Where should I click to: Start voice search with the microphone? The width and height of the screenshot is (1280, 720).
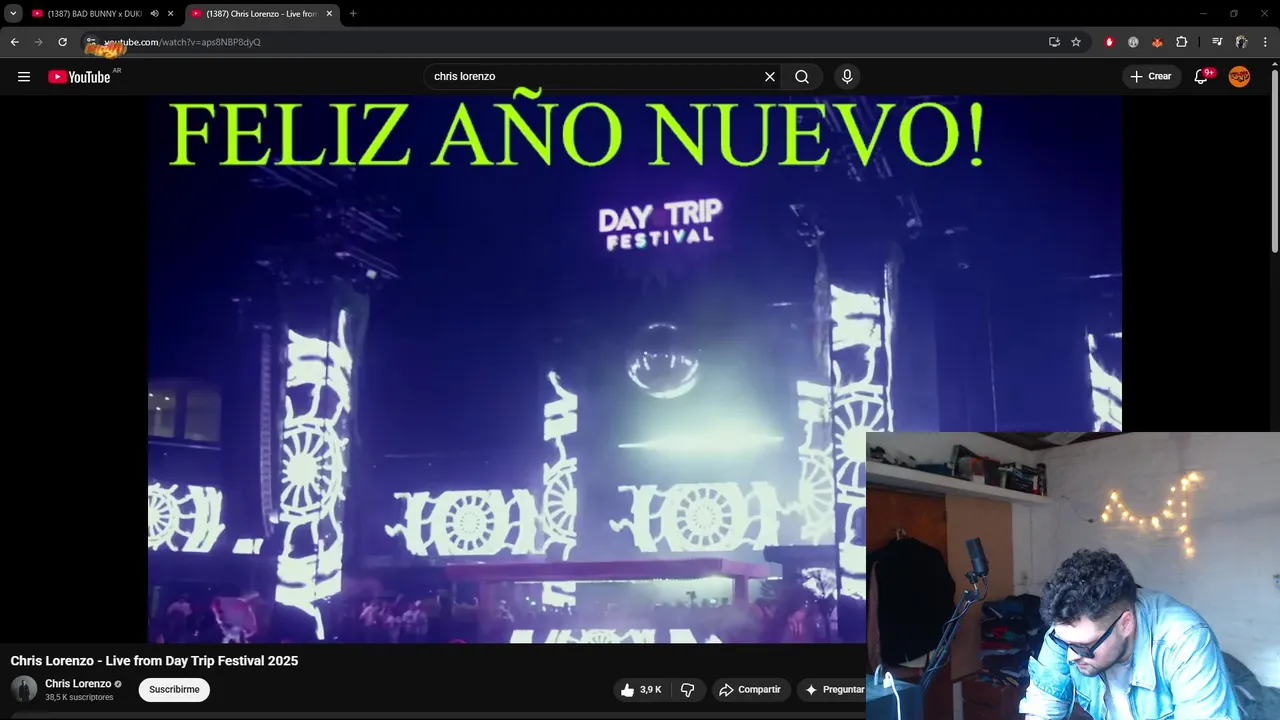[x=847, y=77]
